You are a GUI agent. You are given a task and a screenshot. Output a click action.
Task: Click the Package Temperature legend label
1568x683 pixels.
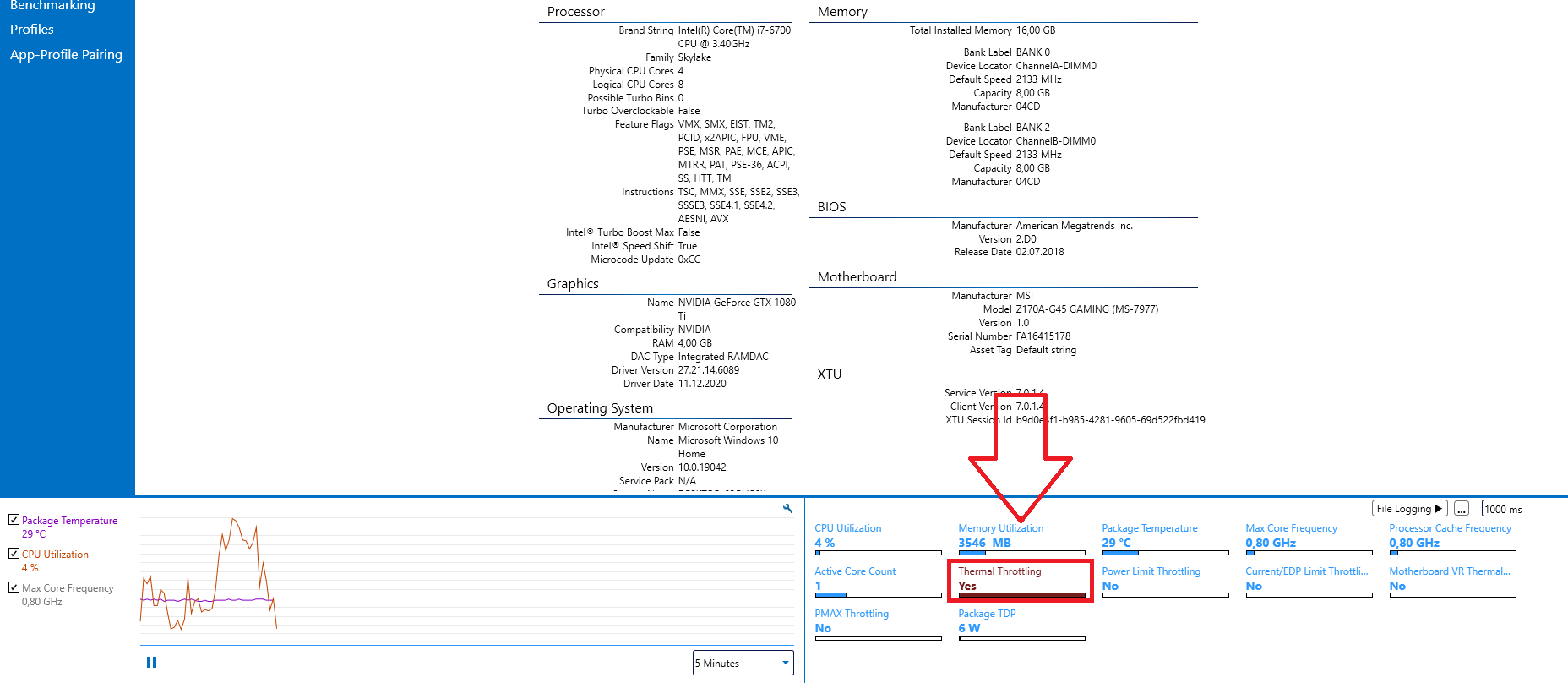[x=69, y=521]
